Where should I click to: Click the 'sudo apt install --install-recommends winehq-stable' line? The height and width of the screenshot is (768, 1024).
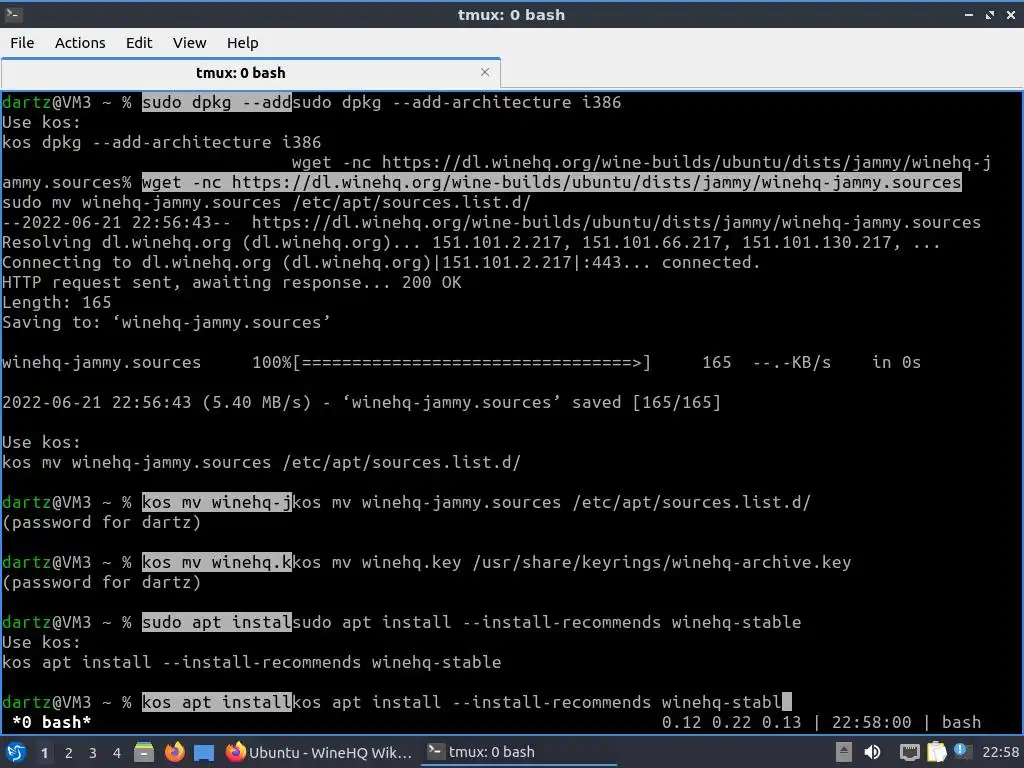(402, 622)
